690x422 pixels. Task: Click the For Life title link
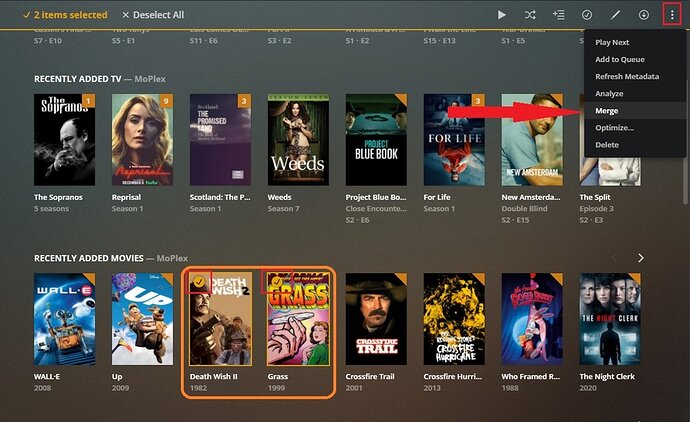click(437, 197)
